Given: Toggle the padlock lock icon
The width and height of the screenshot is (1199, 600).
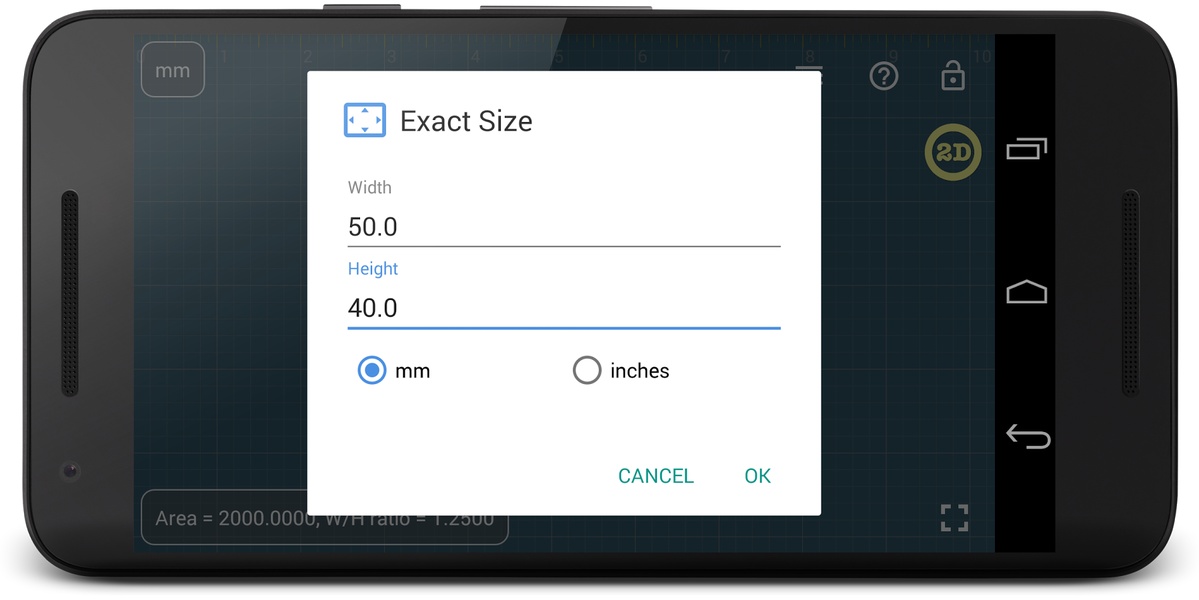Looking at the screenshot, I should click(x=953, y=75).
